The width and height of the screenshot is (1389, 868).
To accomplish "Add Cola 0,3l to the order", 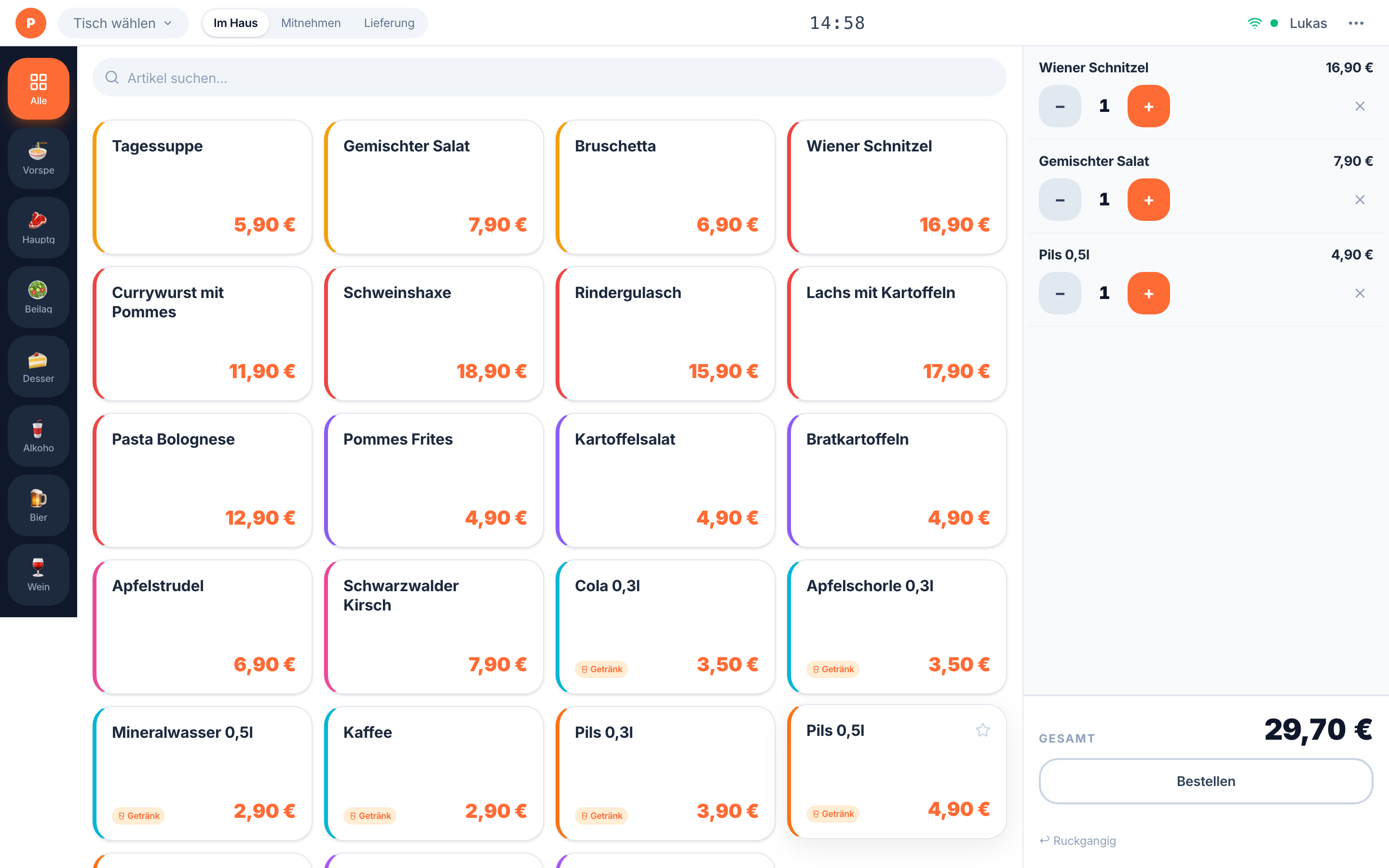I will (x=665, y=627).
